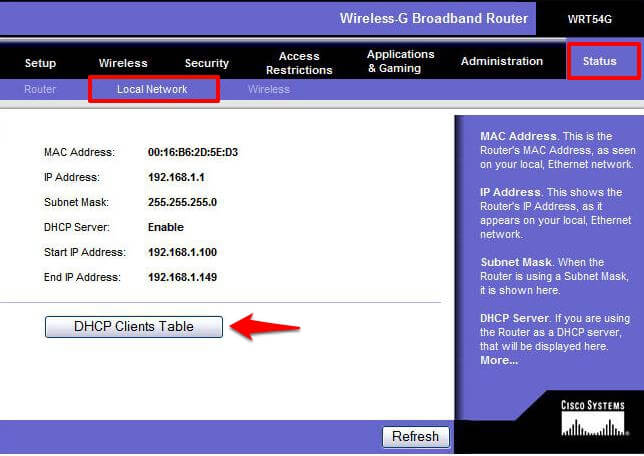The image size is (644, 456).
Task: Click the Subnet Mask help heading
Action: pos(516,262)
